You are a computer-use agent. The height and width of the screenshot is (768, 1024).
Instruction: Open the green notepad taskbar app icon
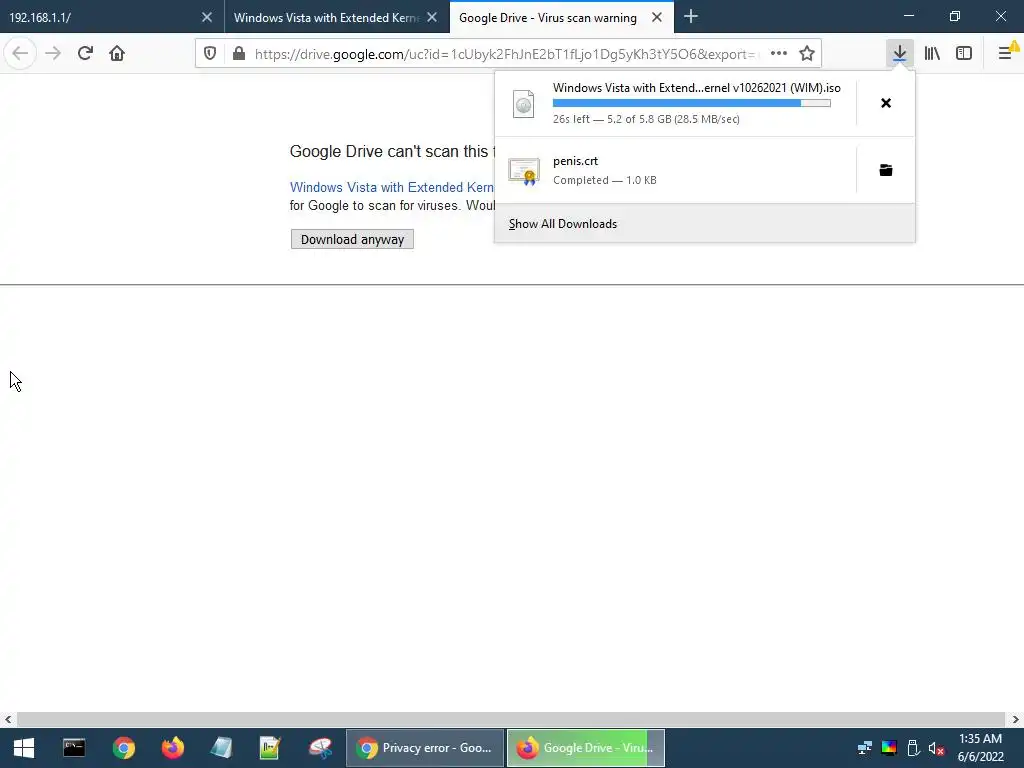pos(270,748)
